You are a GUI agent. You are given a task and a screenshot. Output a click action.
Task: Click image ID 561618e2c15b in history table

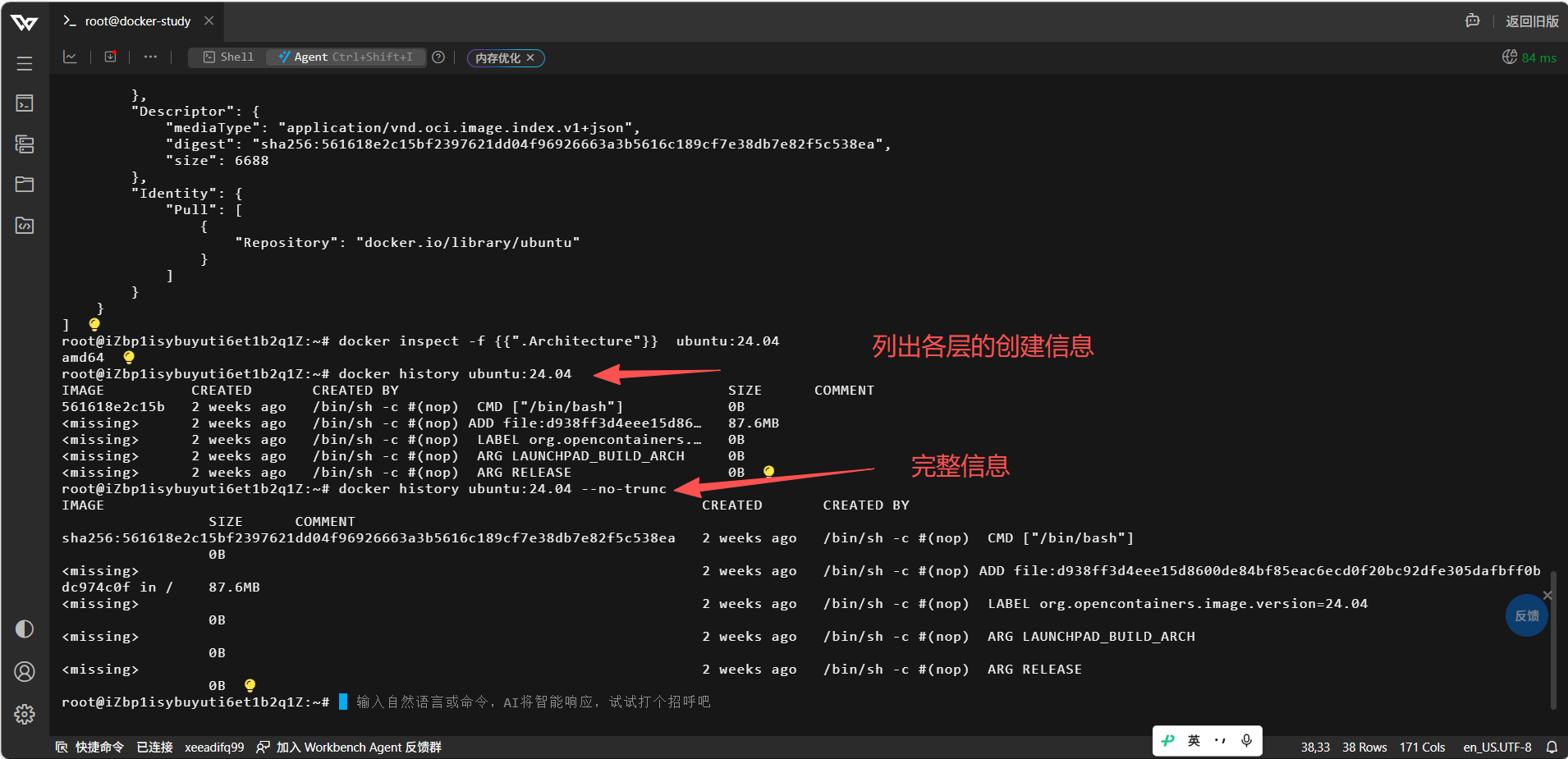tap(113, 407)
